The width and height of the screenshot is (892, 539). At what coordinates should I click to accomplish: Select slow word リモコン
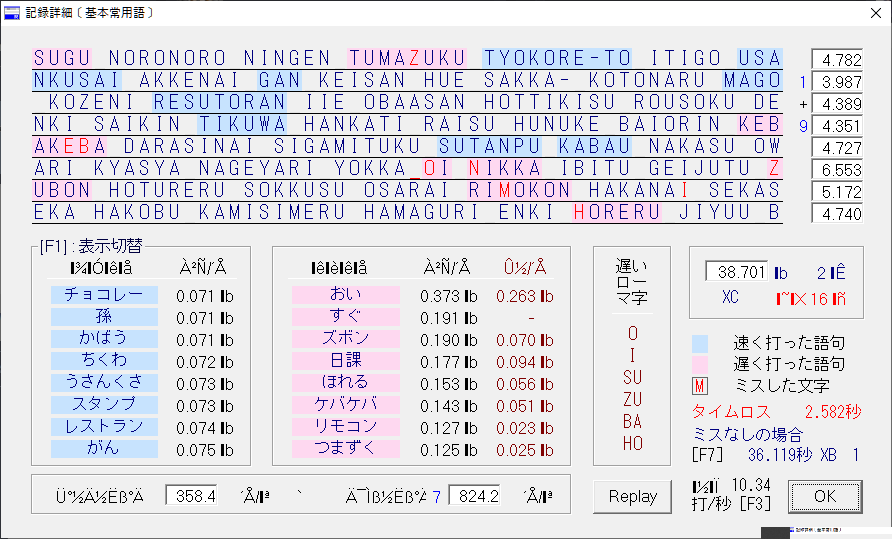click(x=346, y=426)
